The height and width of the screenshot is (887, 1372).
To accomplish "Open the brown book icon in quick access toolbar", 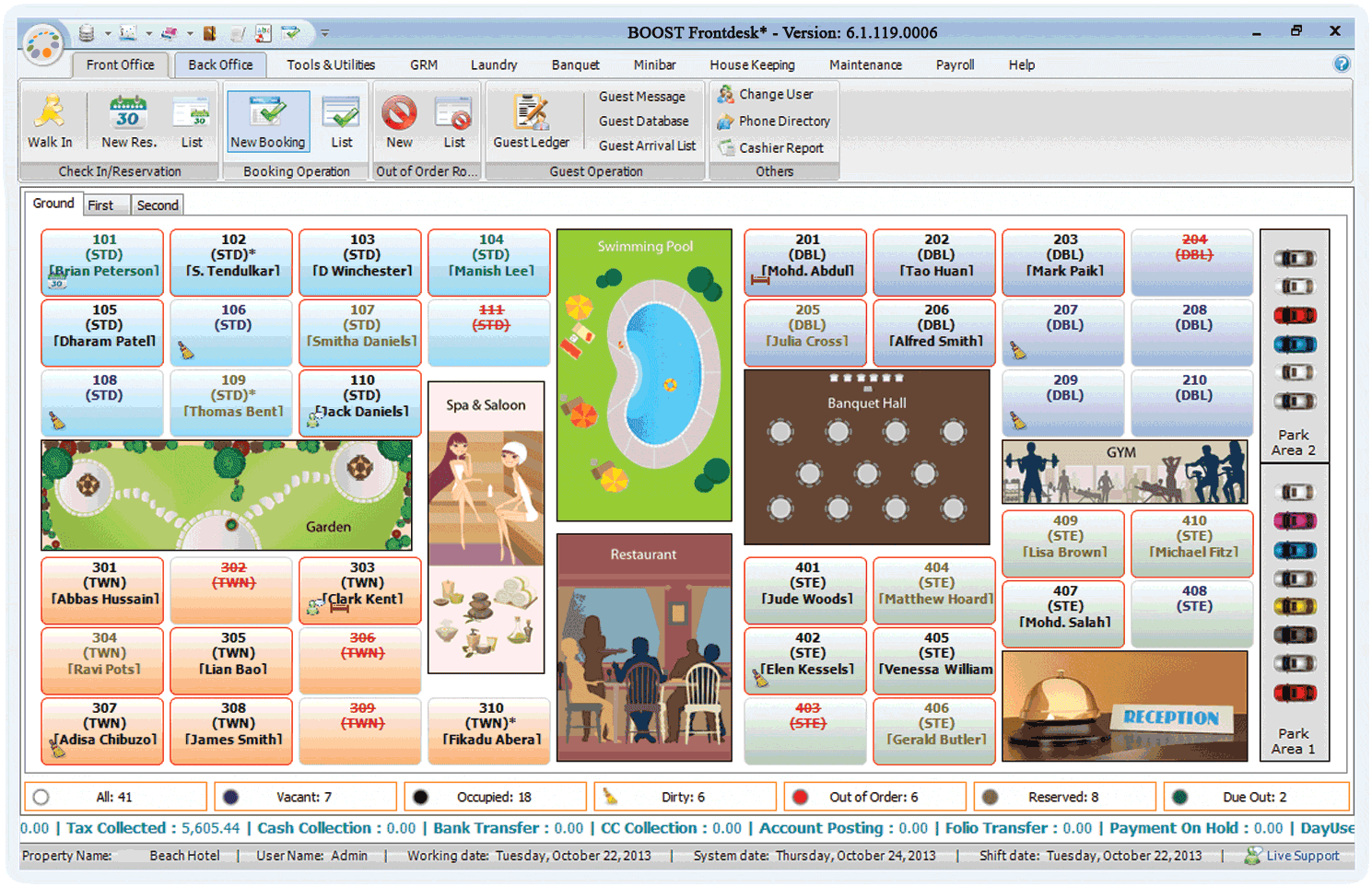I will 210,33.
